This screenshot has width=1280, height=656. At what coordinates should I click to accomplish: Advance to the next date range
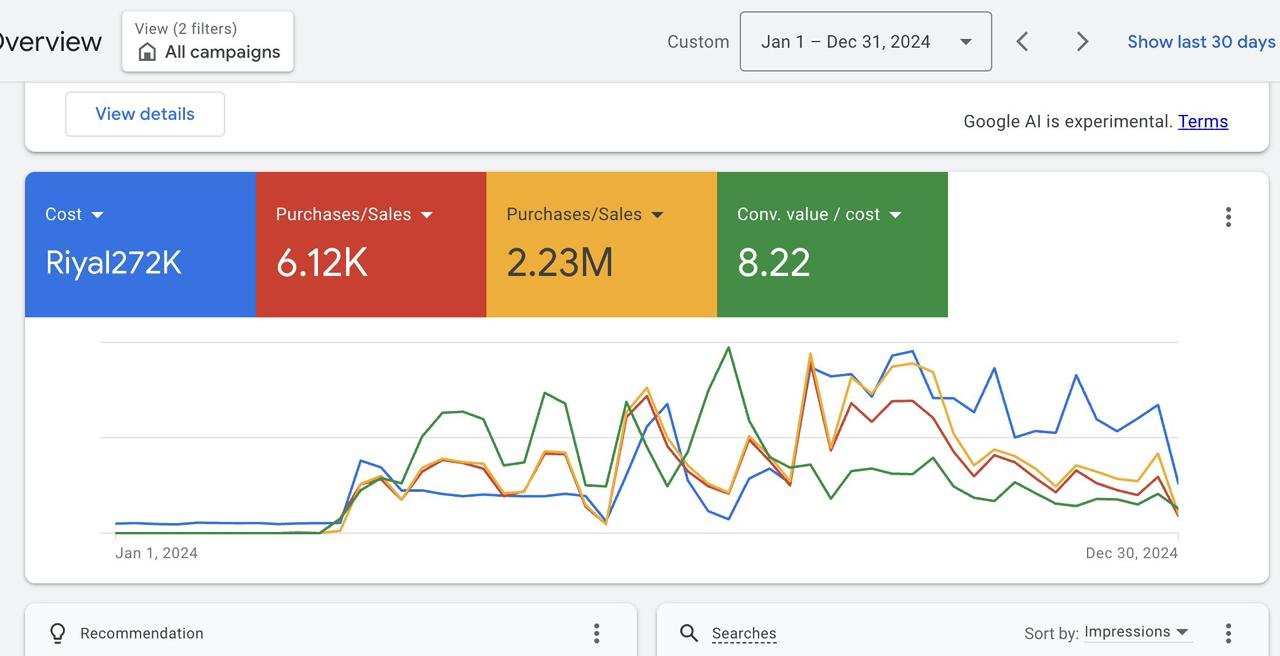click(1082, 41)
